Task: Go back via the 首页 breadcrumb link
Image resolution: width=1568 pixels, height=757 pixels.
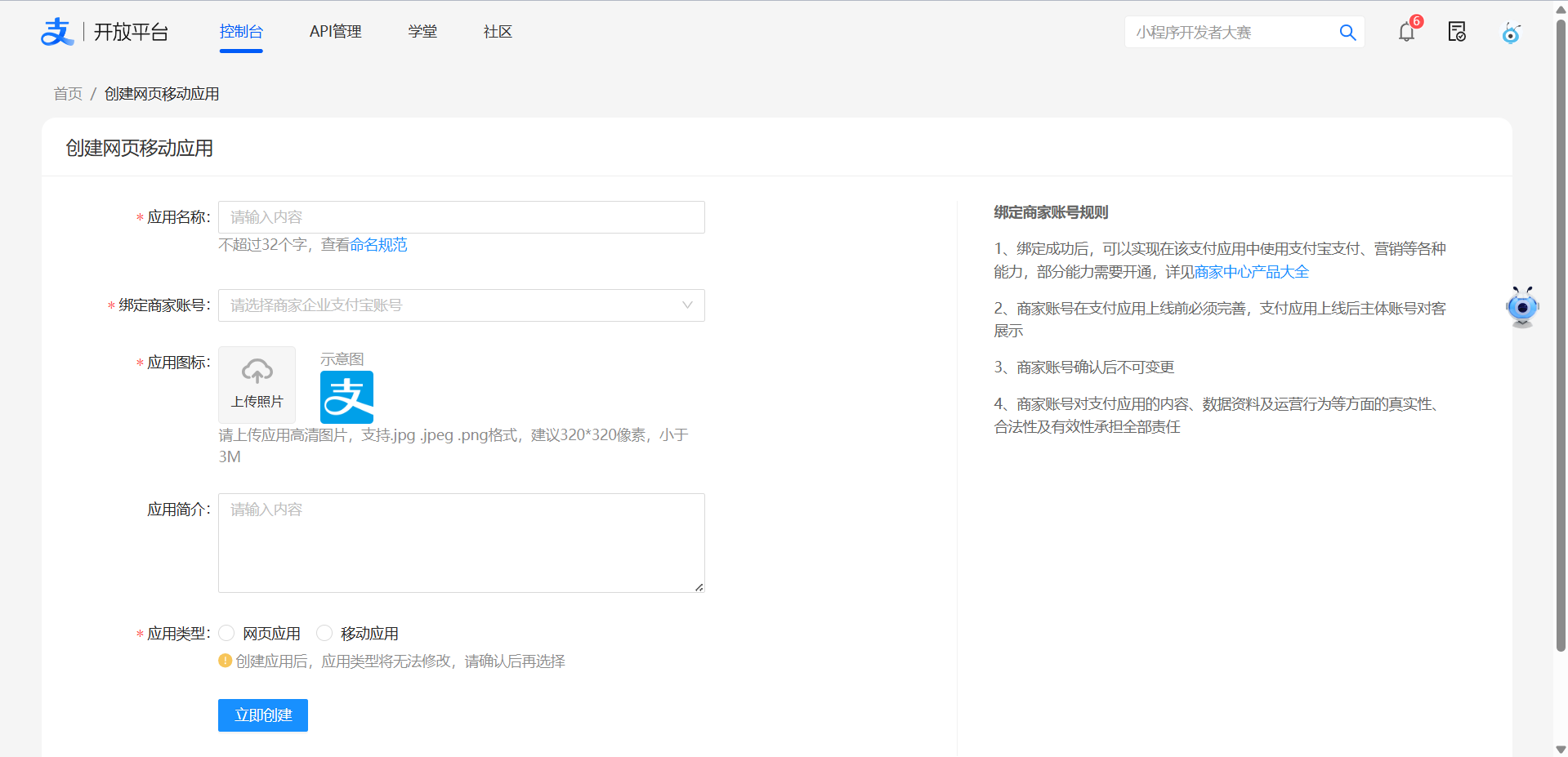Action: click(67, 93)
